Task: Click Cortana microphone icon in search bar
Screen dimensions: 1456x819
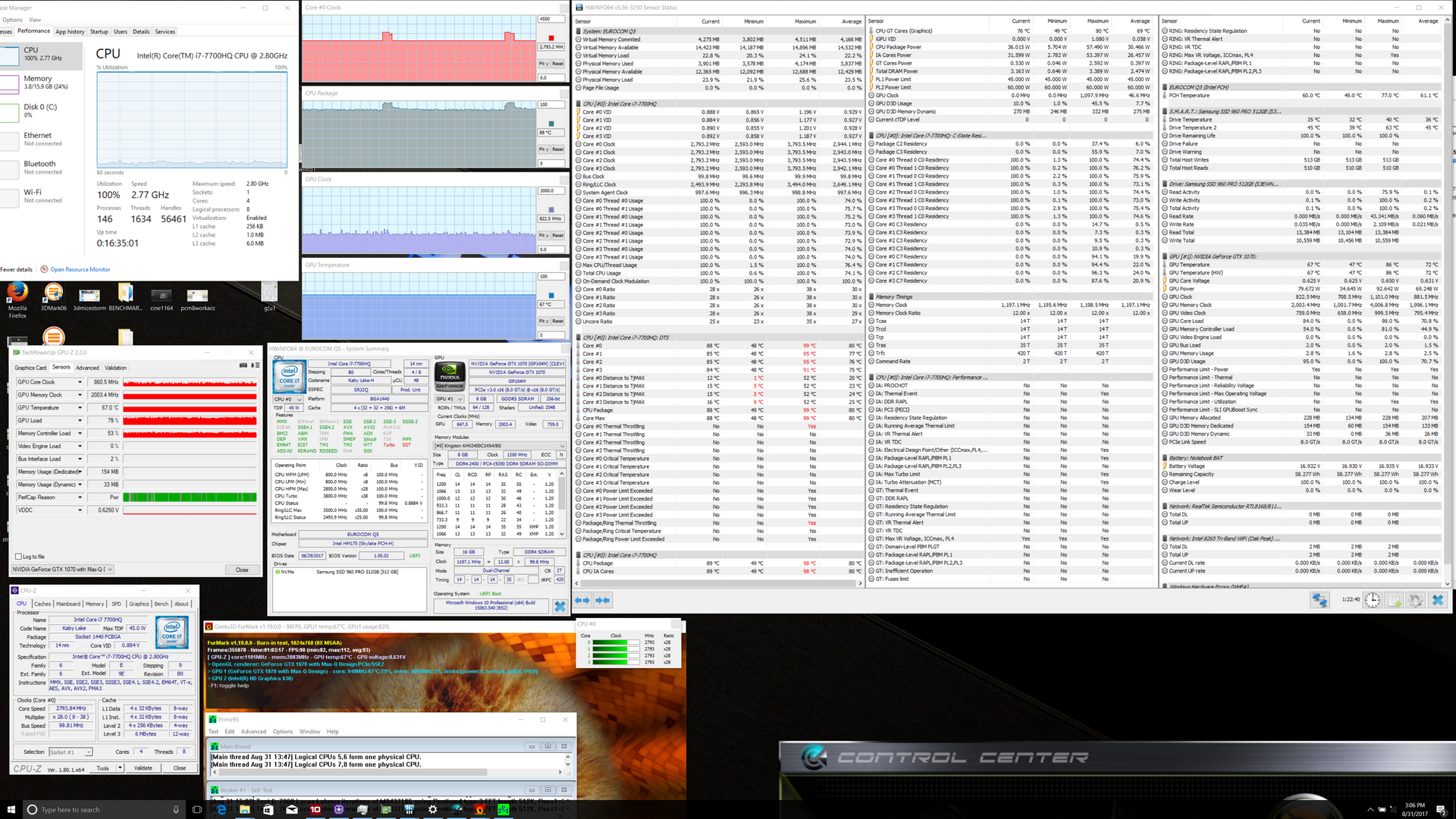Action: 176,809
